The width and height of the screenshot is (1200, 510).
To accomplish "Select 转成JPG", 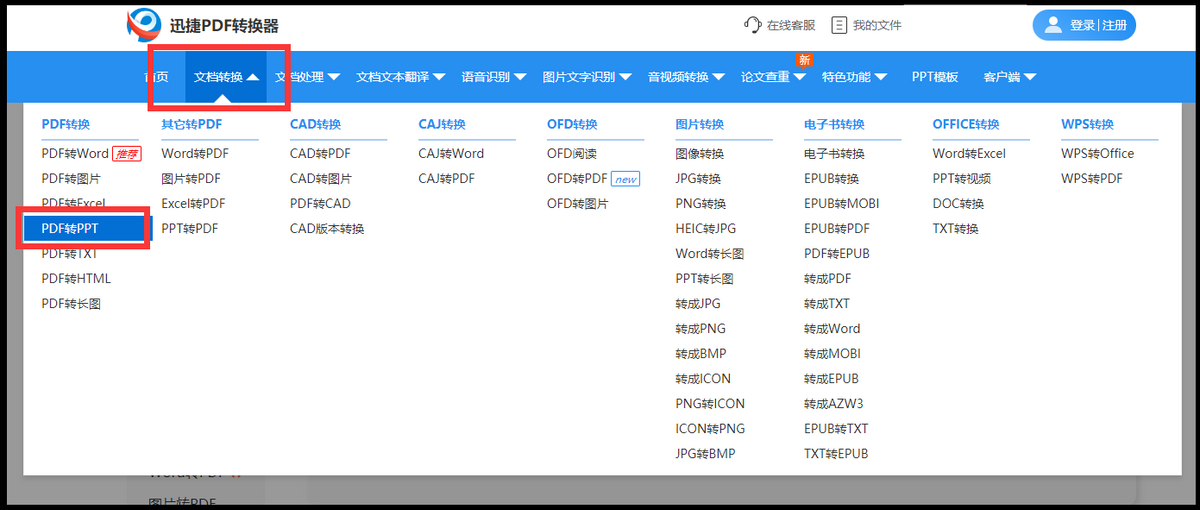I will point(698,304).
